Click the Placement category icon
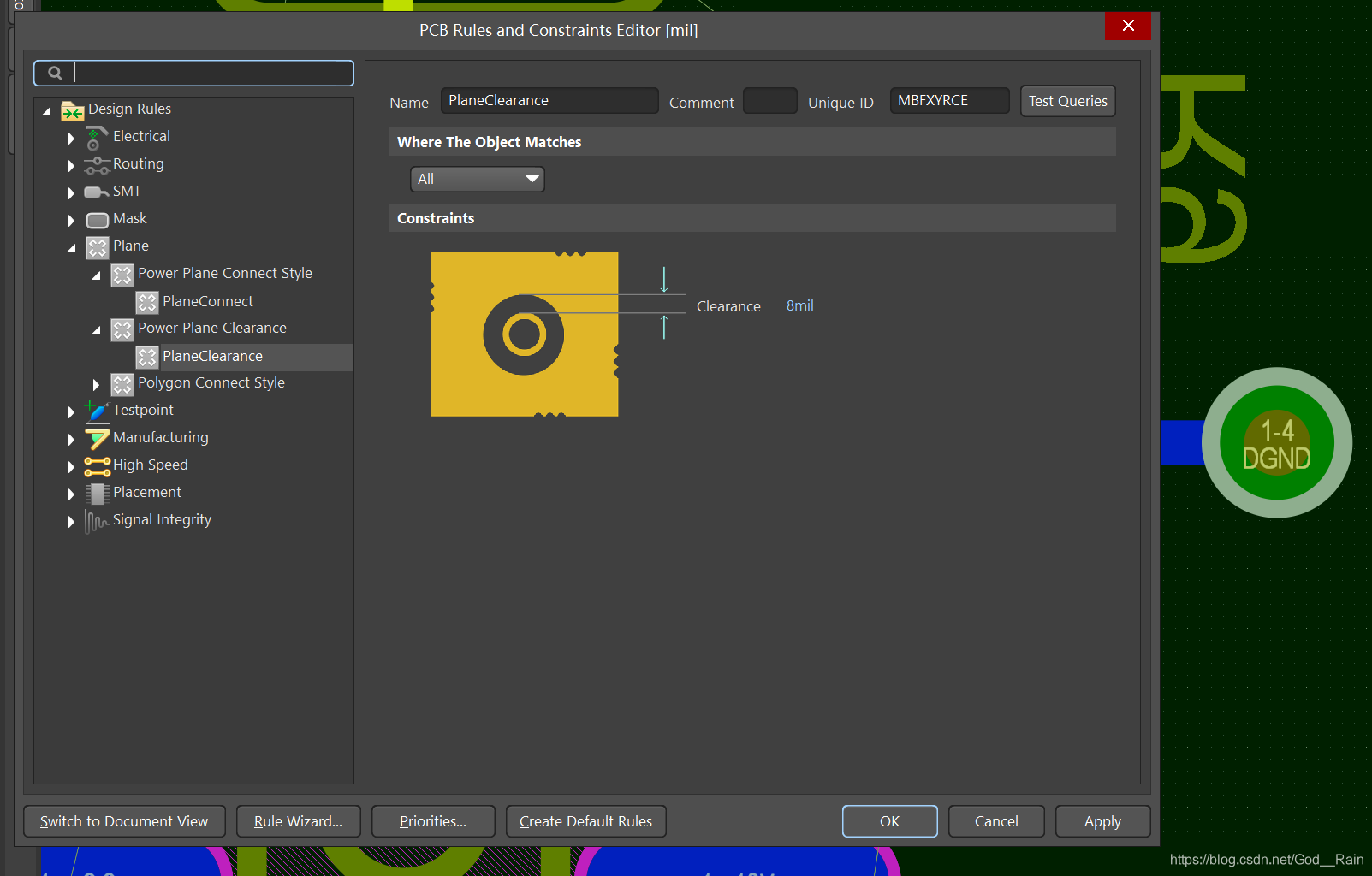Screen dimensions: 1372x876 pos(97,494)
